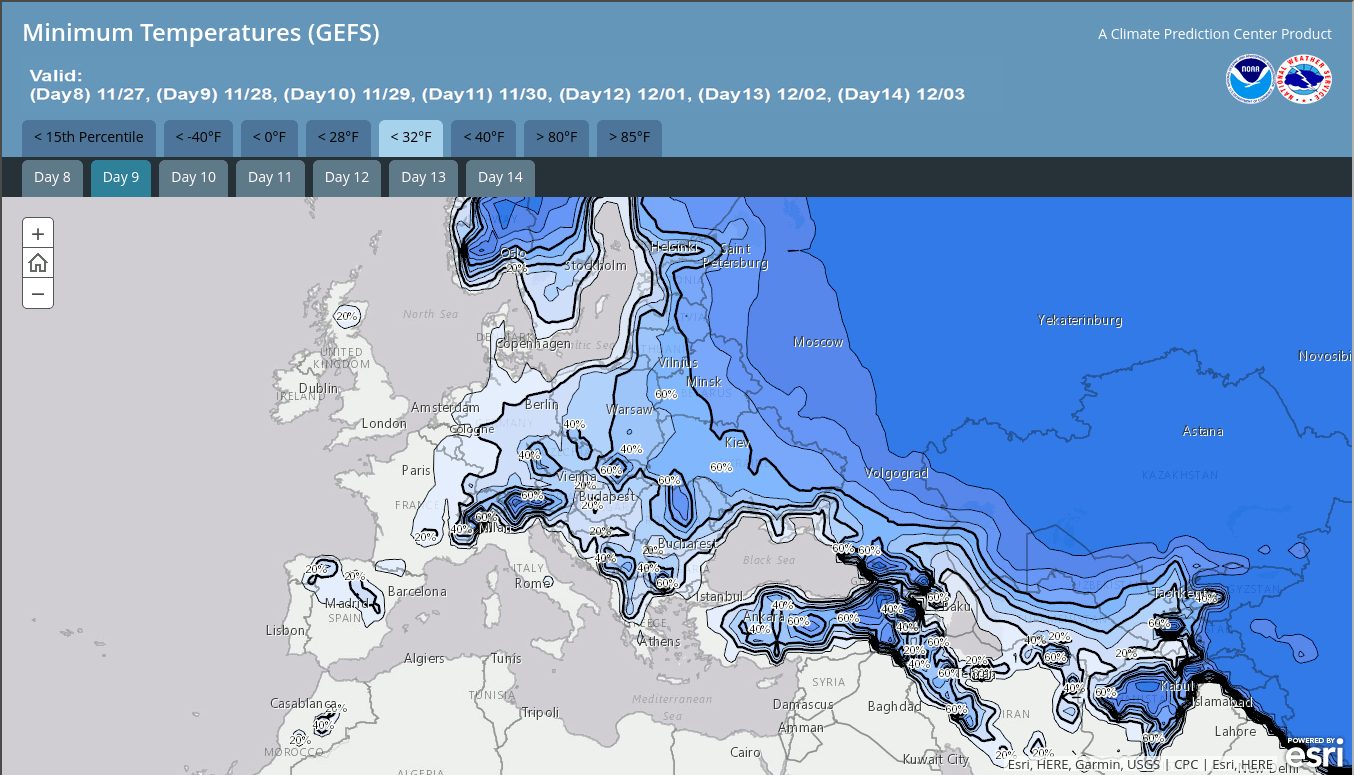Click Tunis label on the map

506,659
